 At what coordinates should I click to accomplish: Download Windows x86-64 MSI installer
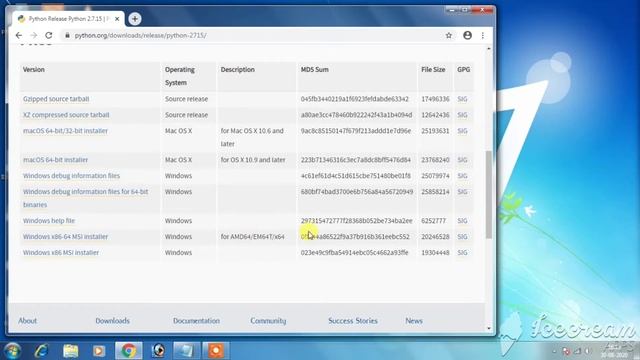pos(65,236)
